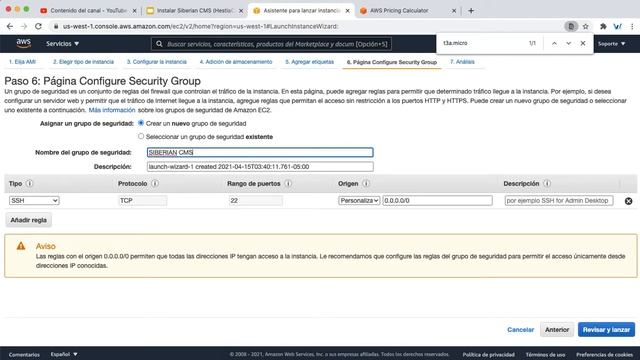Click the search magnifier icon in AWS bar
The width and height of the screenshot is (640, 360).
tap(159, 44)
